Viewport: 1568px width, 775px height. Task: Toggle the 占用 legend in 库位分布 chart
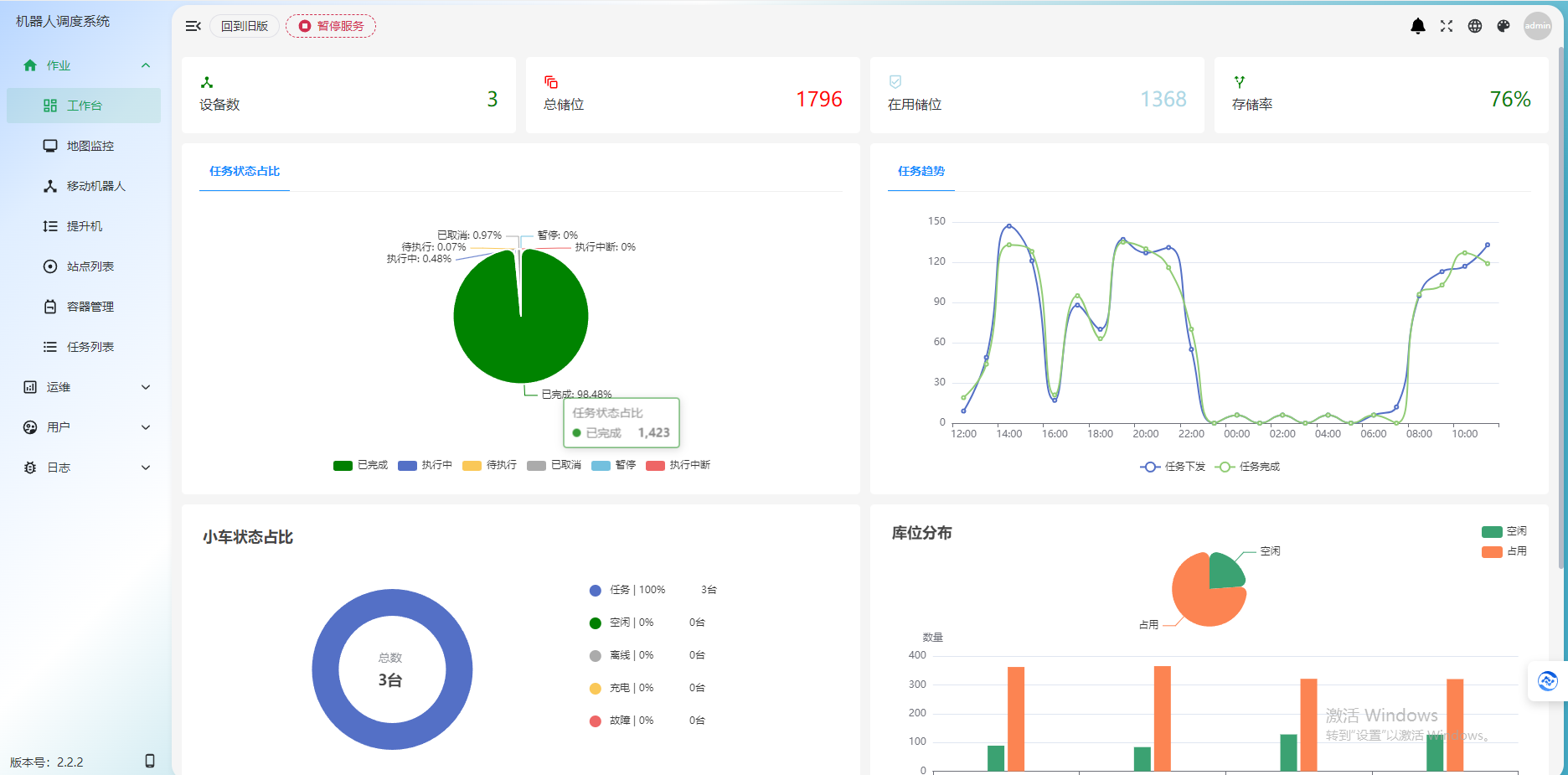1504,551
